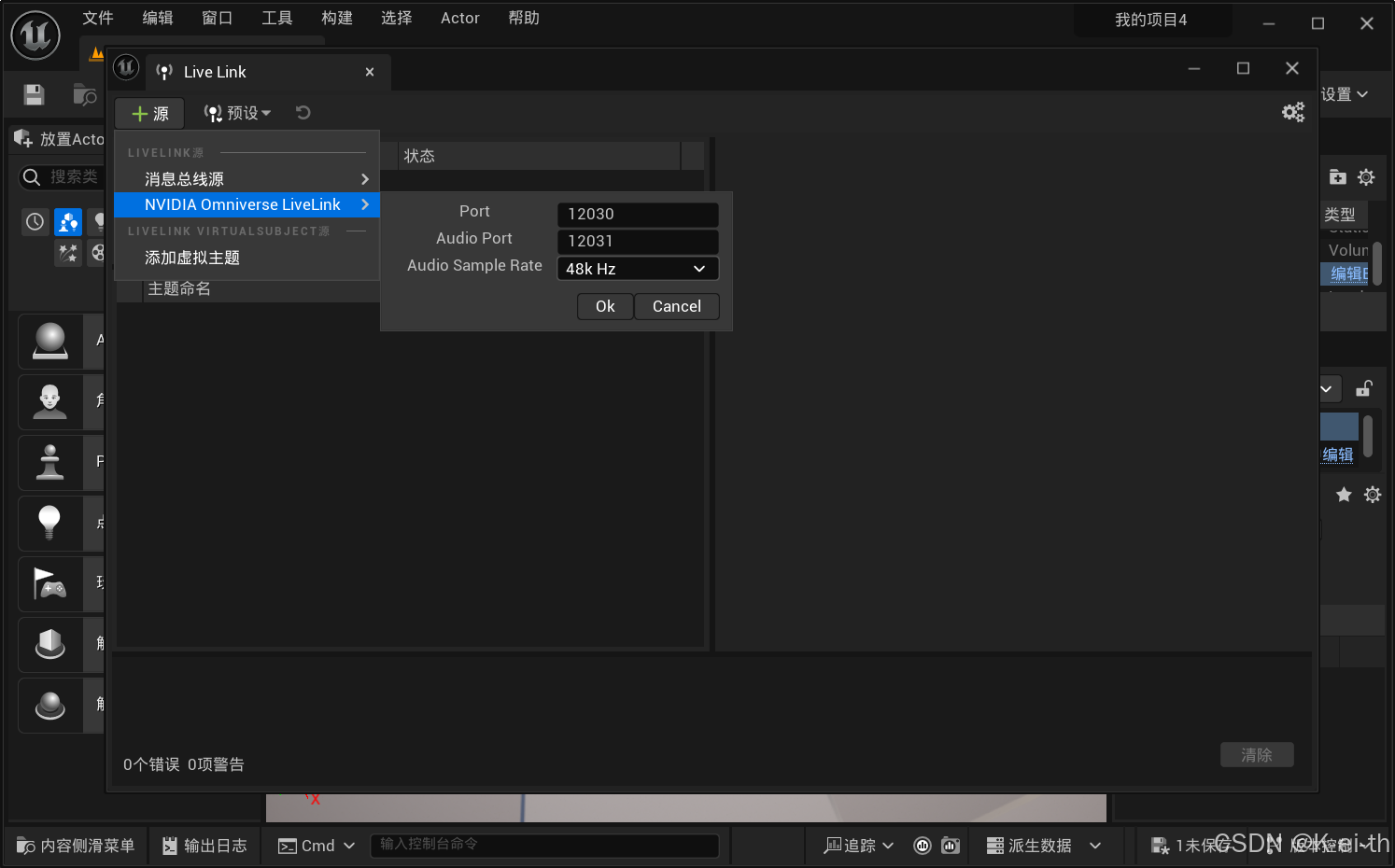Open the 预设 presets dropdown
Viewport: 1395px width, 868px height.
point(238,113)
